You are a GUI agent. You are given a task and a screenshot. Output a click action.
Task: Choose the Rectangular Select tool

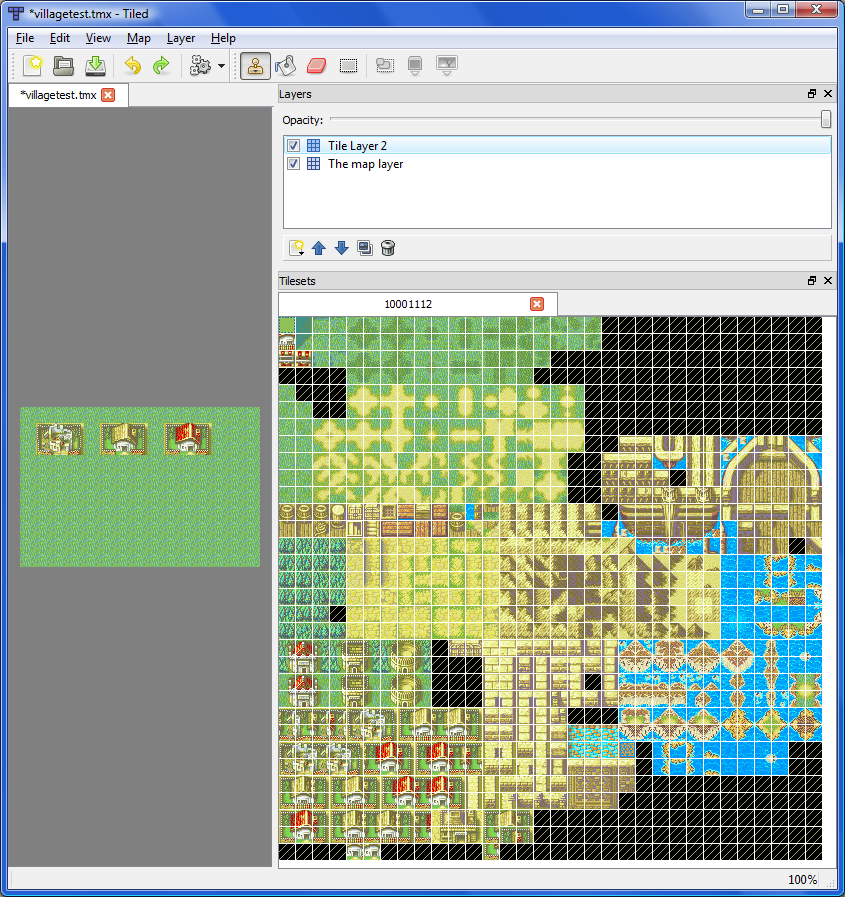[346, 65]
